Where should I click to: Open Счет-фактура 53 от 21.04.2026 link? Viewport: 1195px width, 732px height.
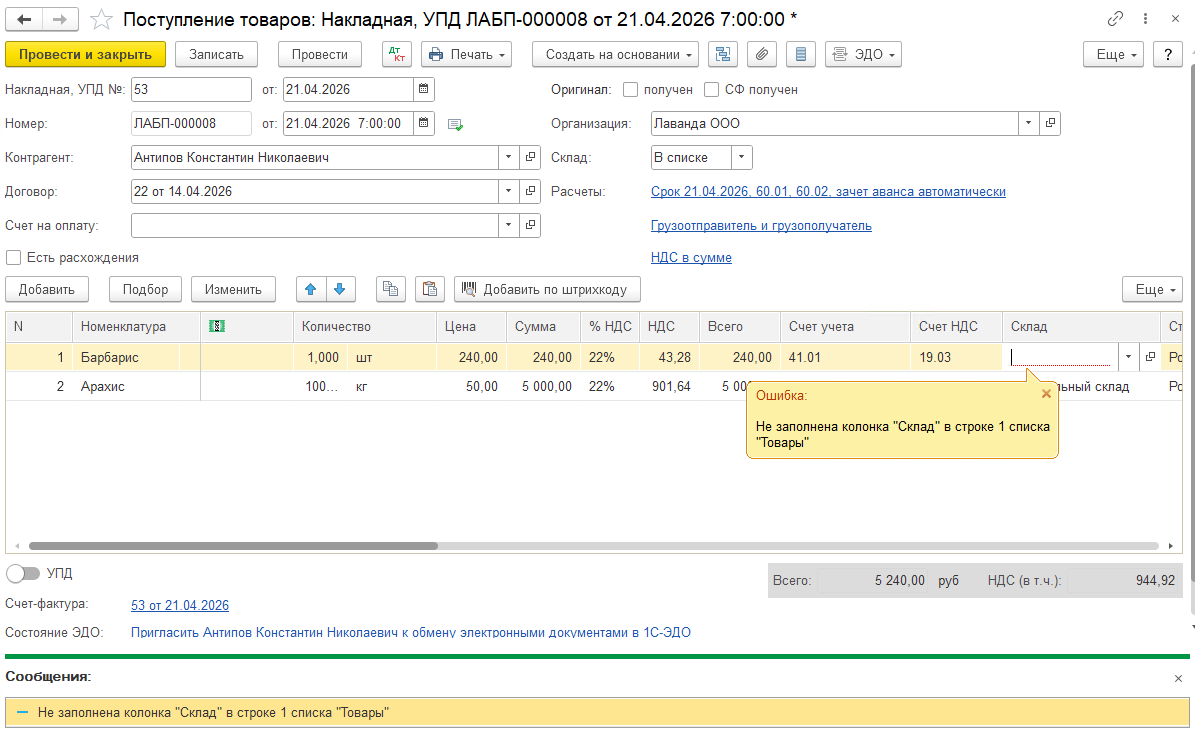click(180, 605)
